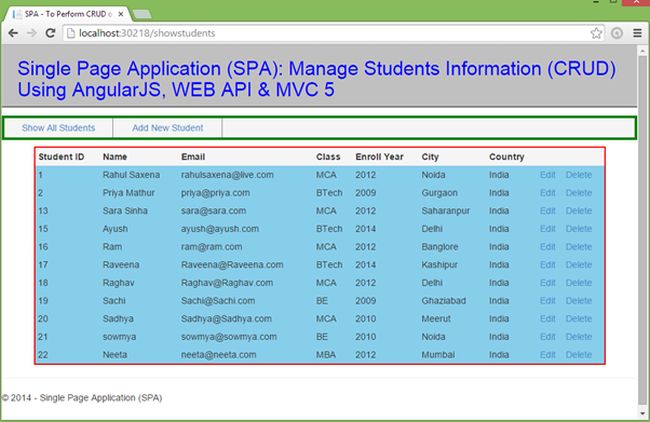Click the scrollbar down arrow
The image size is (650, 422).
[x=643, y=413]
